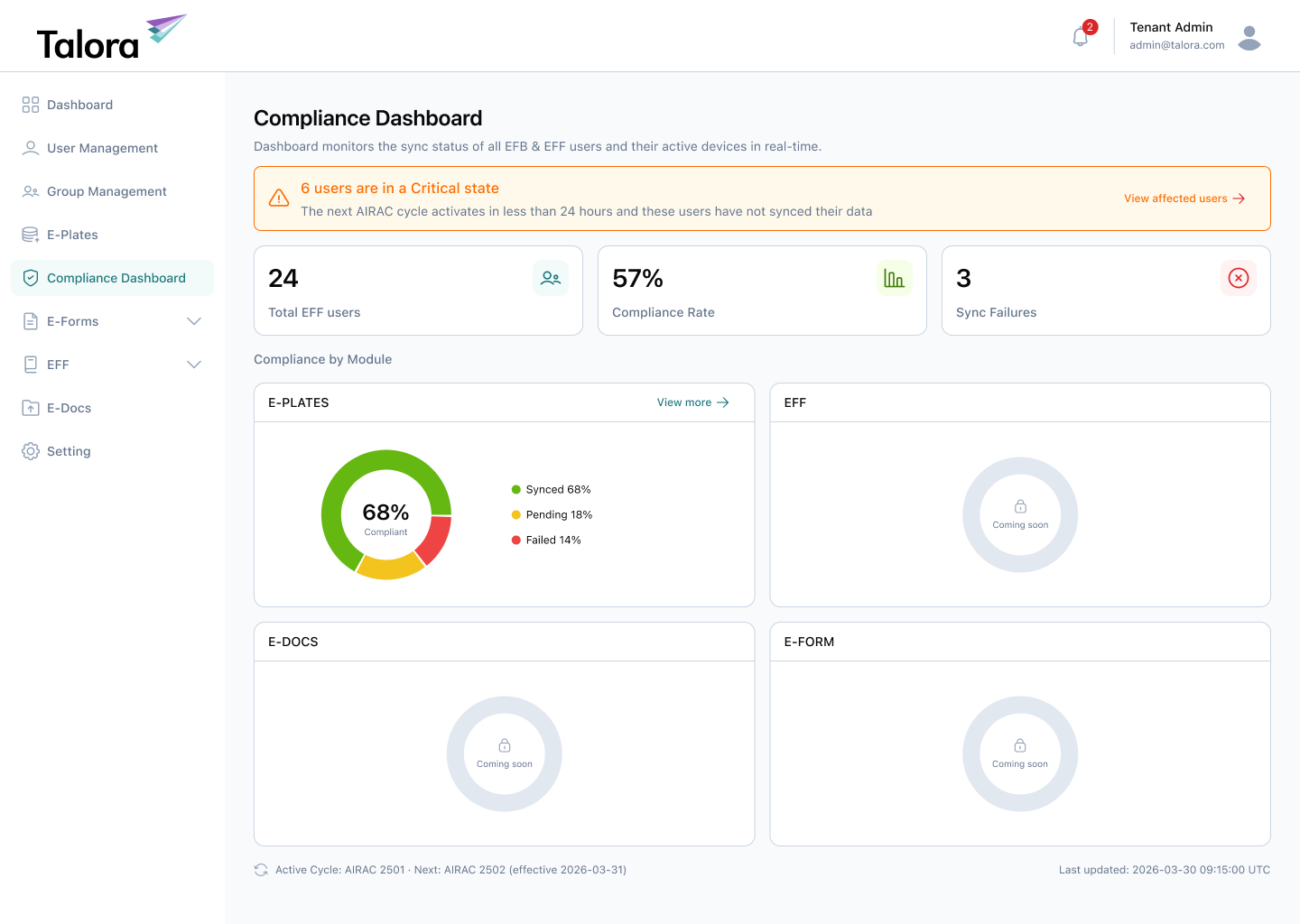Click the E-DOCS card title
This screenshot has width=1300, height=924.
click(x=292, y=642)
